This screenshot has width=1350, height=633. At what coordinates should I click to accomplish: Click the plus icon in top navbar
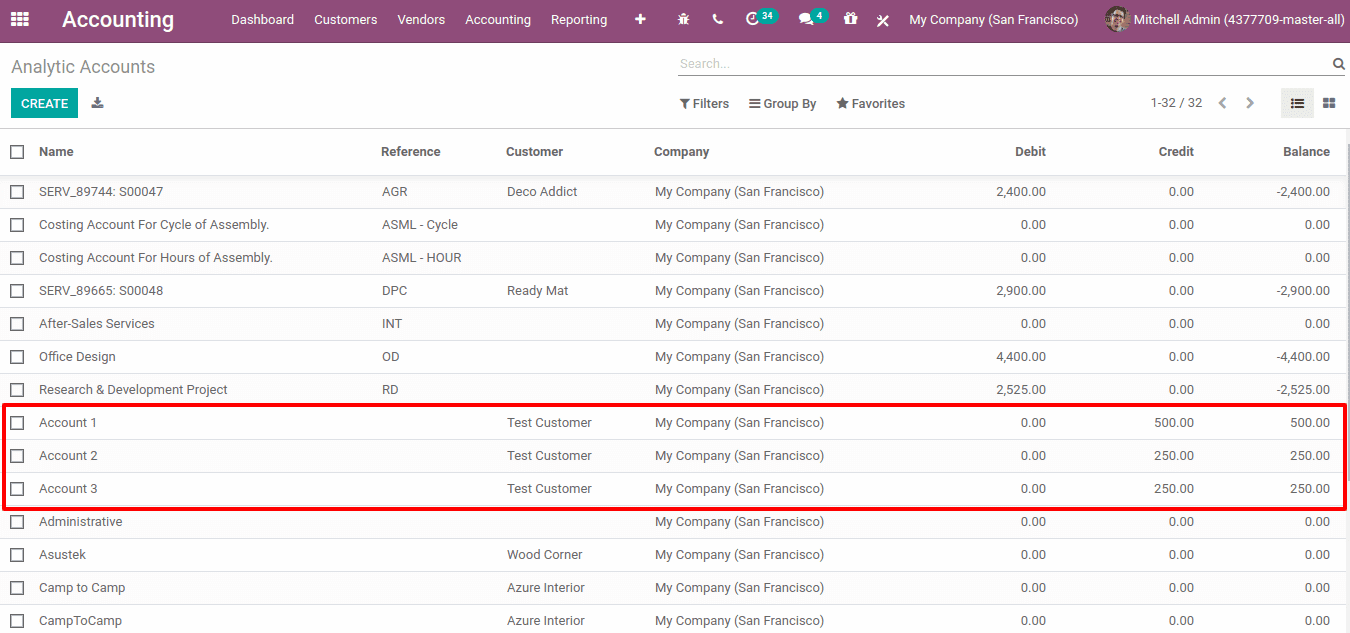[x=640, y=19]
